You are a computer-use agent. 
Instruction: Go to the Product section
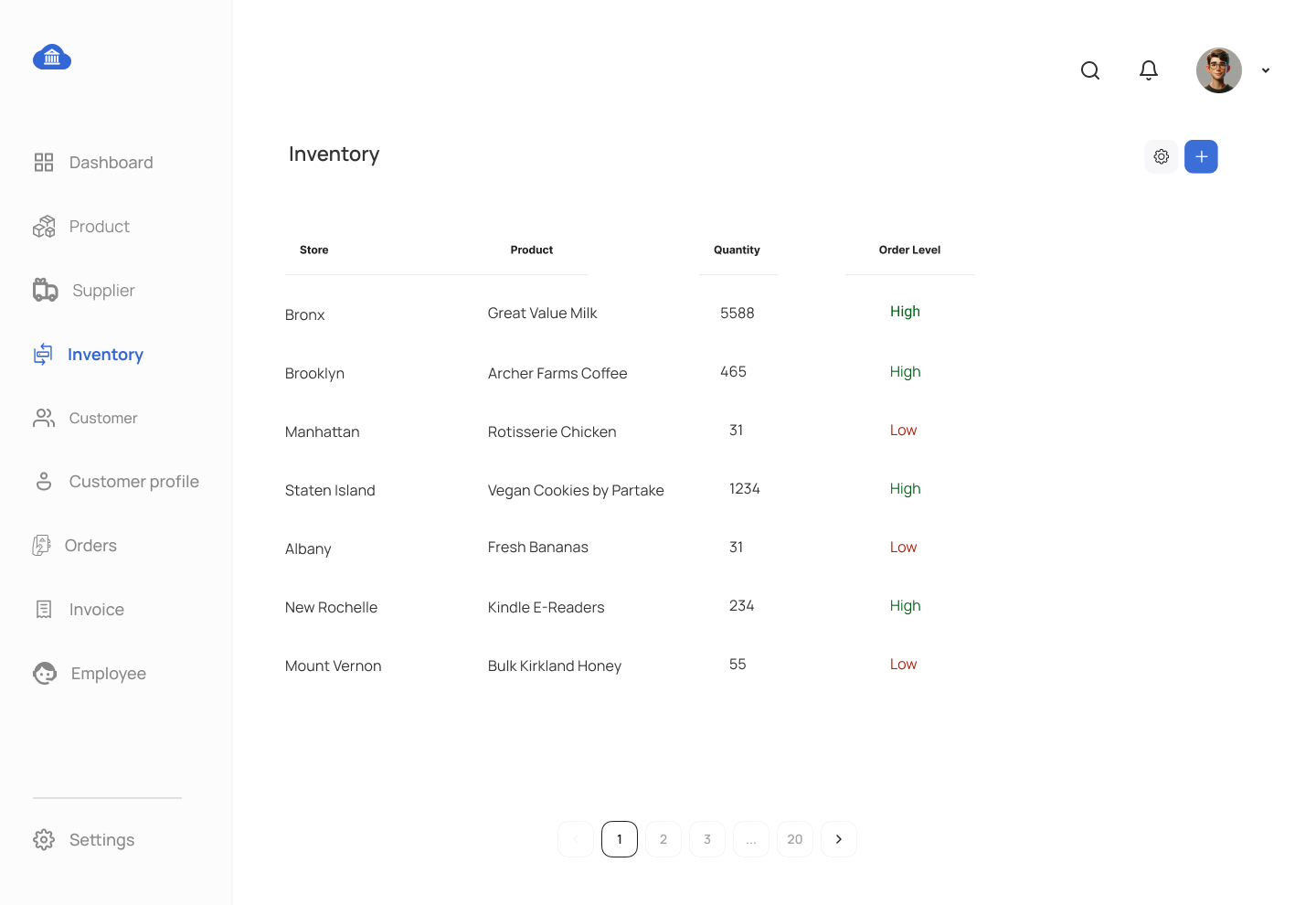coord(100,227)
